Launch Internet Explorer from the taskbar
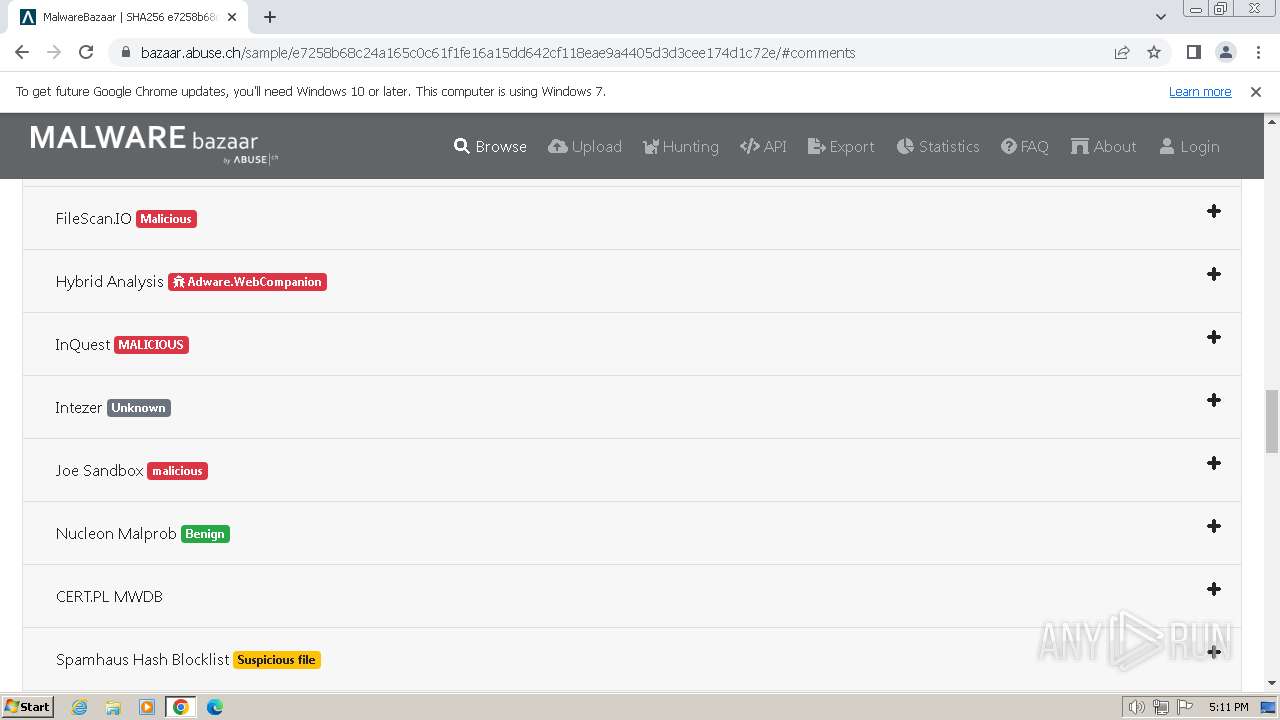This screenshot has height=720, width=1280. click(x=80, y=707)
